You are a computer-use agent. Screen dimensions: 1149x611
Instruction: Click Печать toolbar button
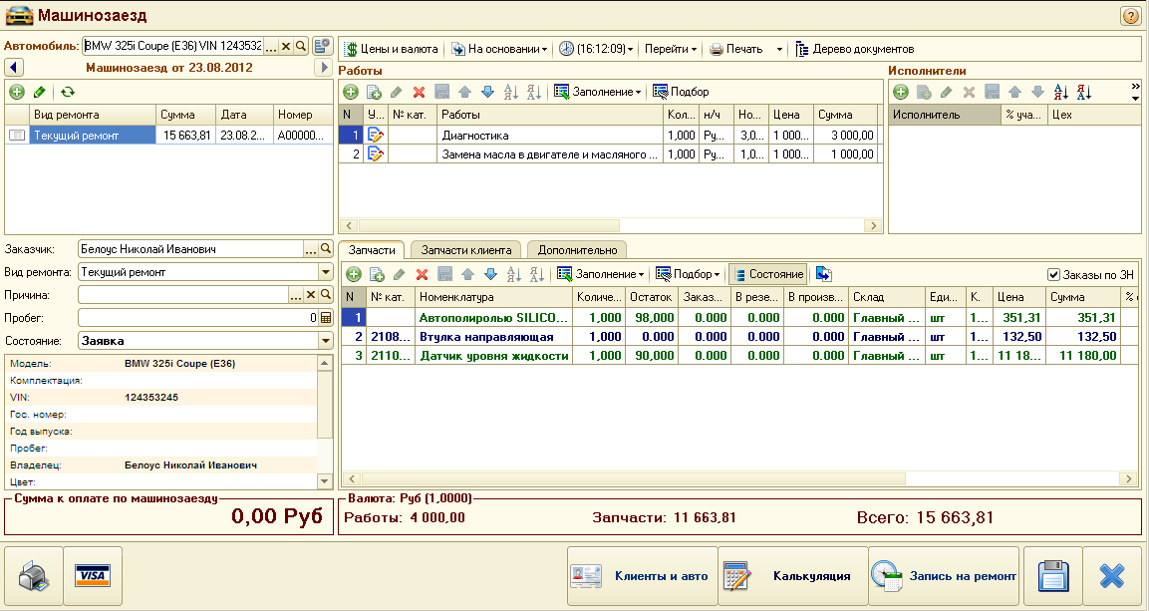[x=736, y=49]
